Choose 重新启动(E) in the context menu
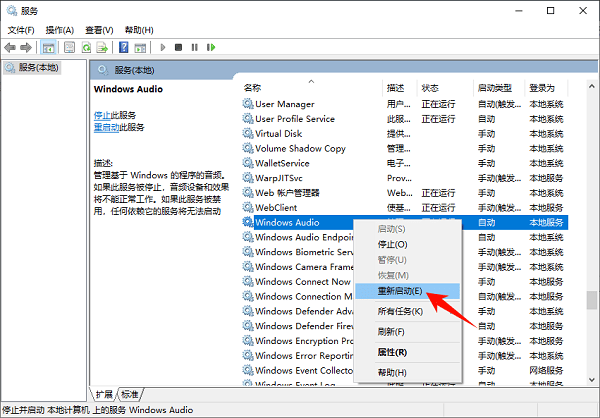 pos(408,291)
